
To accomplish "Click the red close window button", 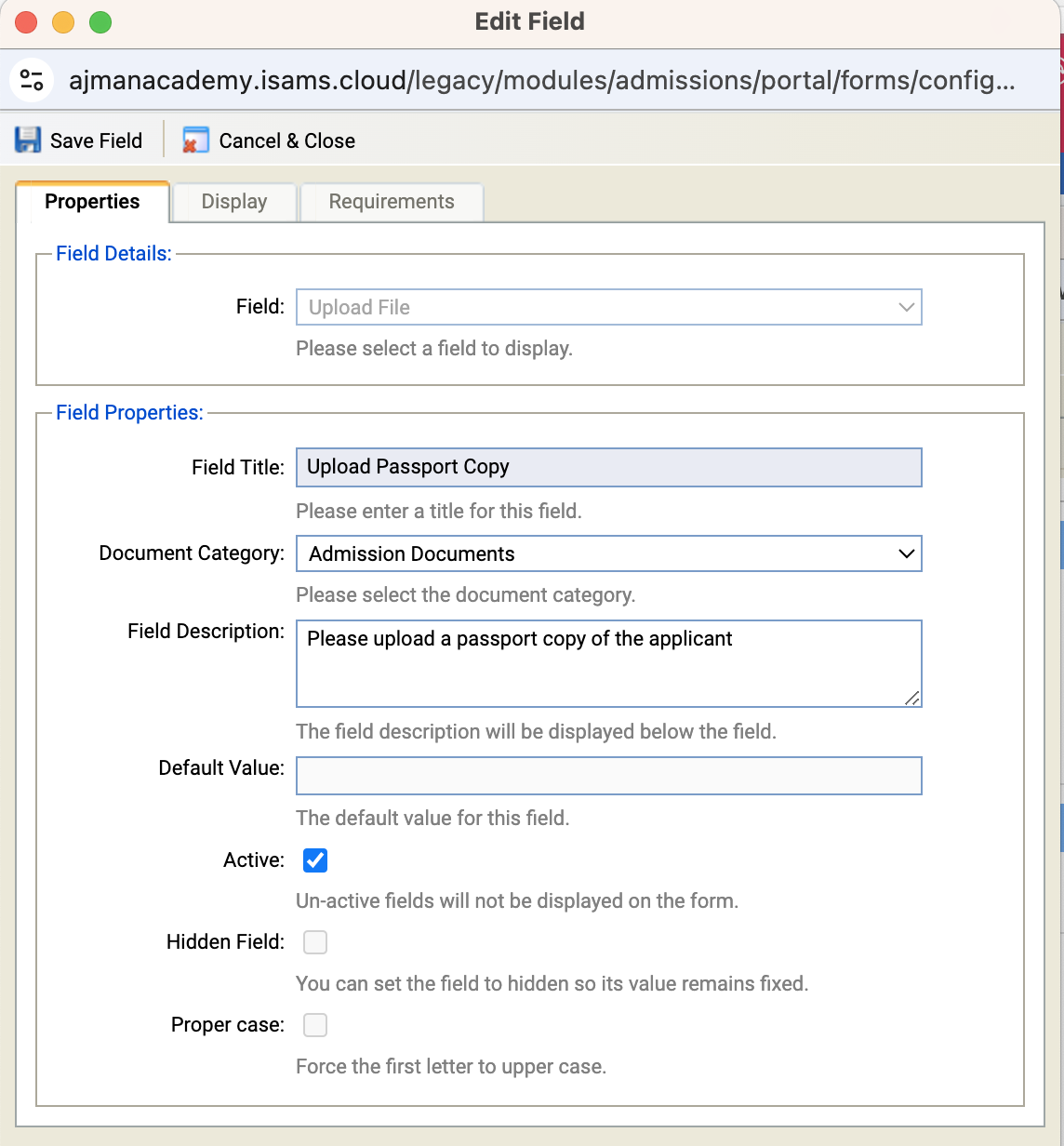I will [x=26, y=22].
